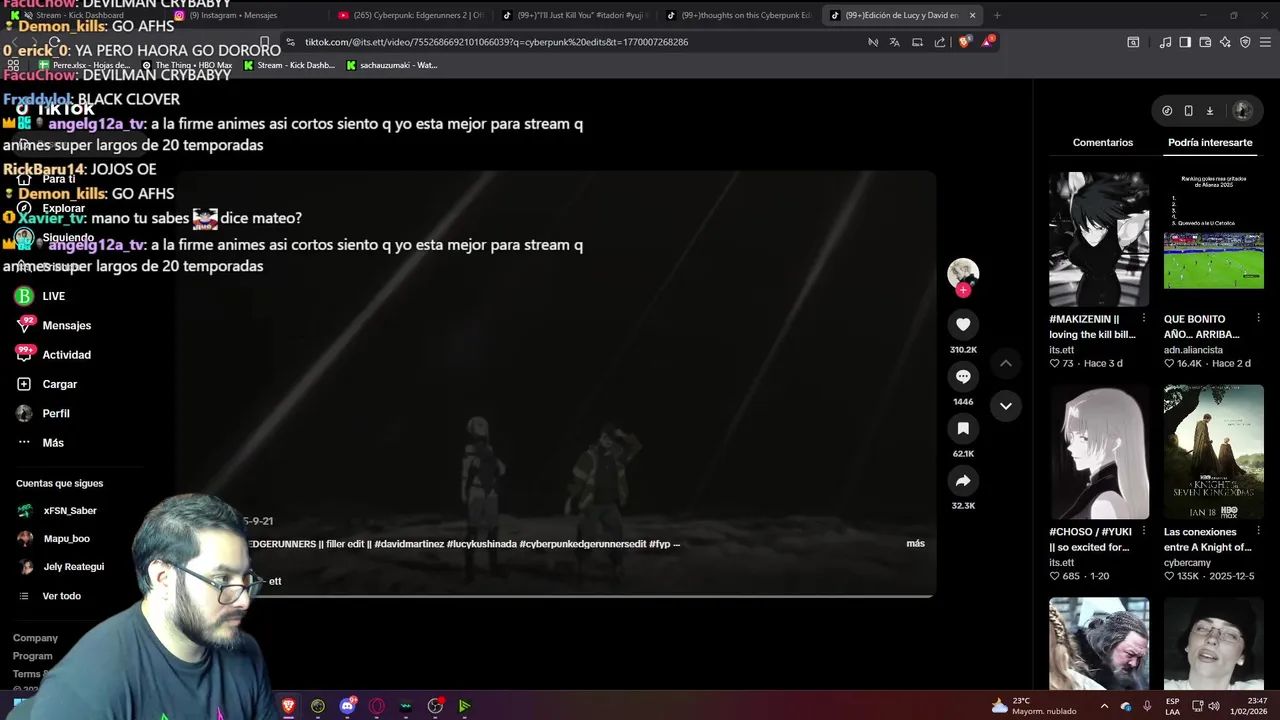
Task: Open Cargar upload page
Action: click(x=47, y=384)
